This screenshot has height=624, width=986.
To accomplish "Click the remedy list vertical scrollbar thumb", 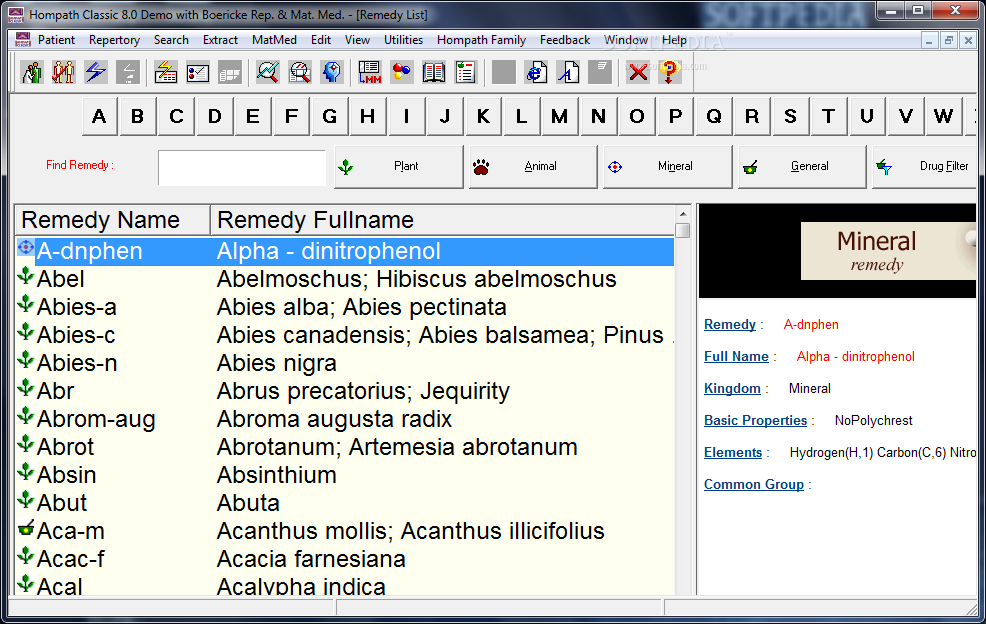I will 683,230.
